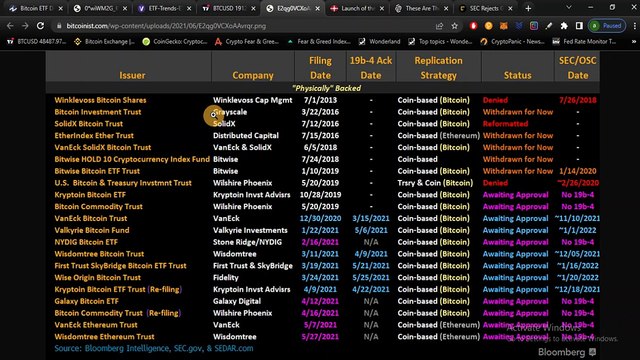The height and width of the screenshot is (360, 640).
Task: Open the Bitcoin Exchange bookmark
Action: pyautogui.click(x=105, y=42)
